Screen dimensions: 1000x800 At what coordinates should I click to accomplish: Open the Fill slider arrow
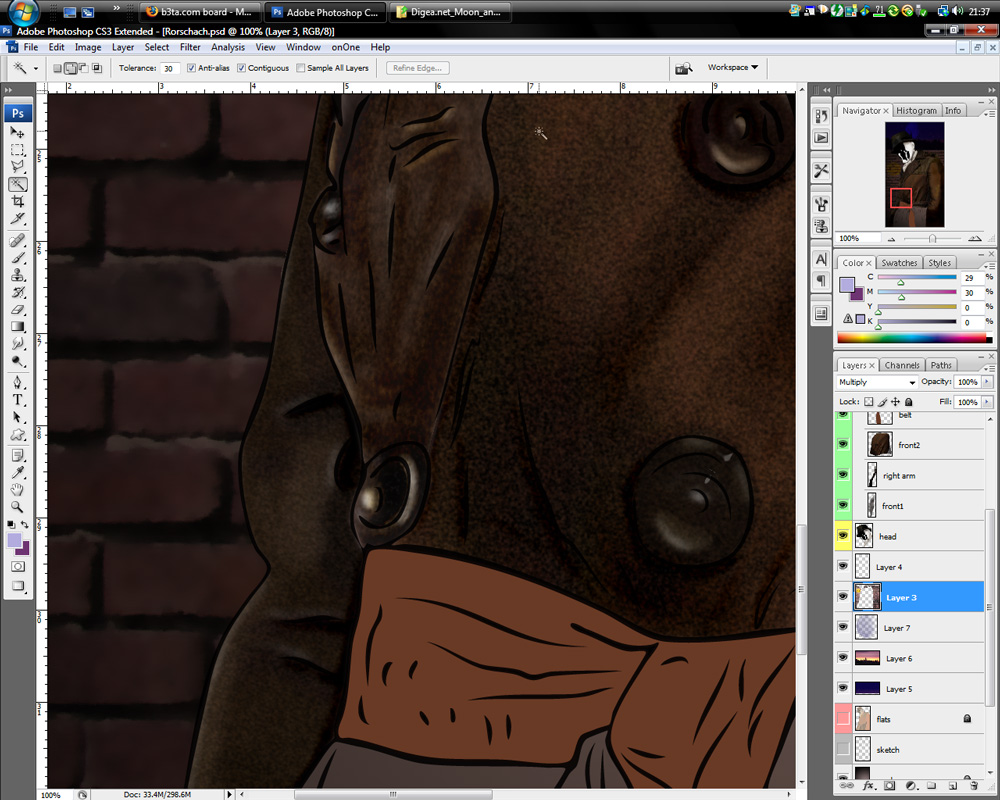click(x=987, y=402)
